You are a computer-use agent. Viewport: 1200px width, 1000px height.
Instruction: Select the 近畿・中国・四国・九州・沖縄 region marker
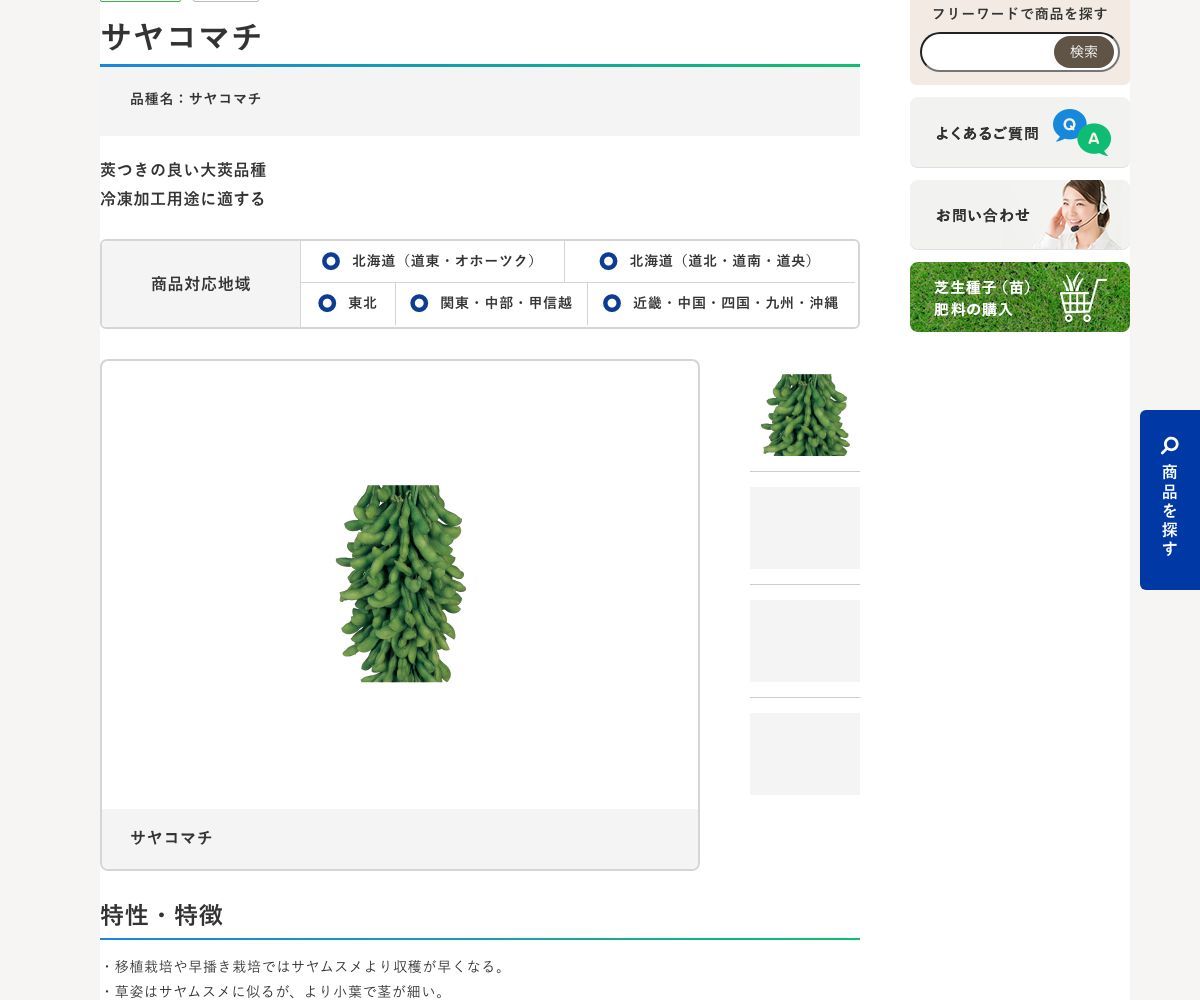pos(612,303)
